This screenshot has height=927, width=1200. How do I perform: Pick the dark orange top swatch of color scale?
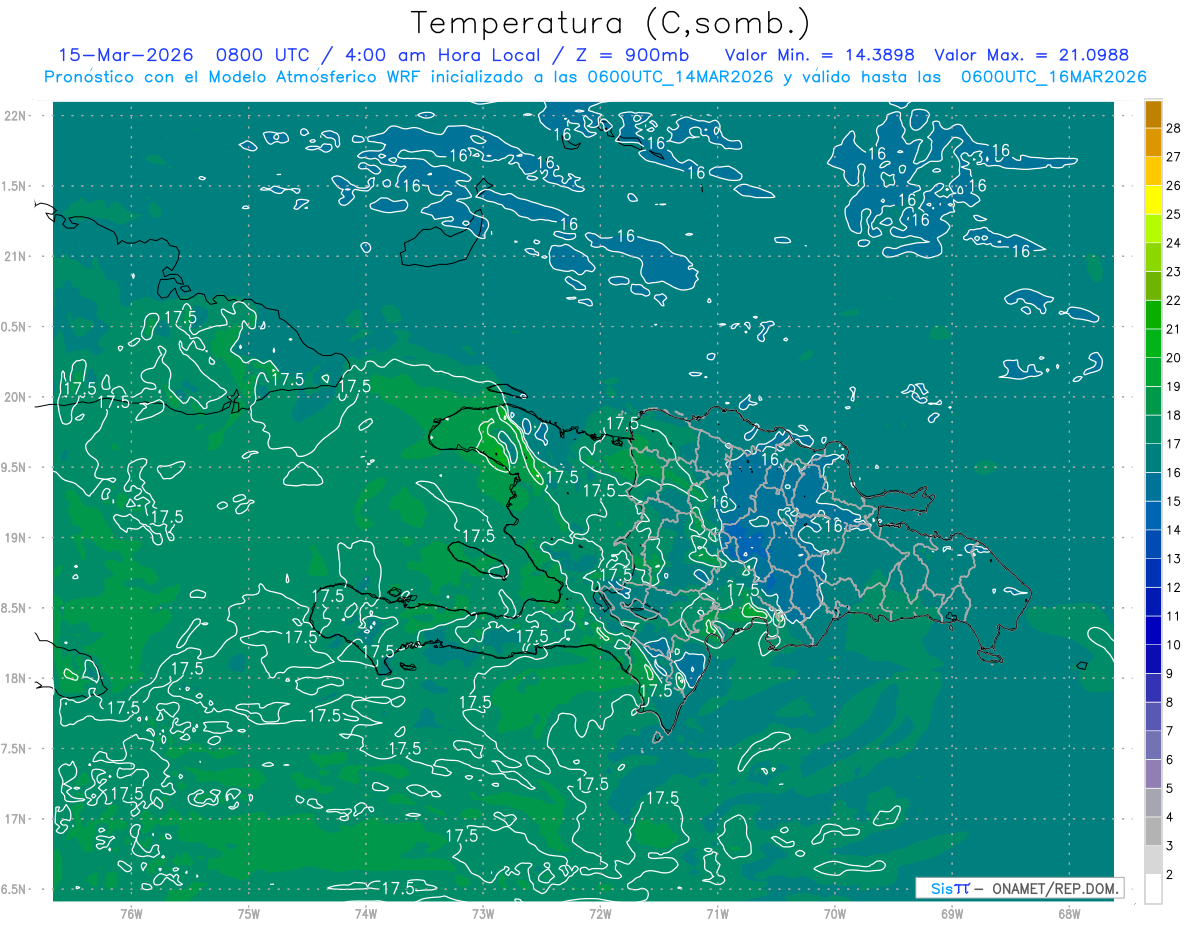[x=1153, y=114]
